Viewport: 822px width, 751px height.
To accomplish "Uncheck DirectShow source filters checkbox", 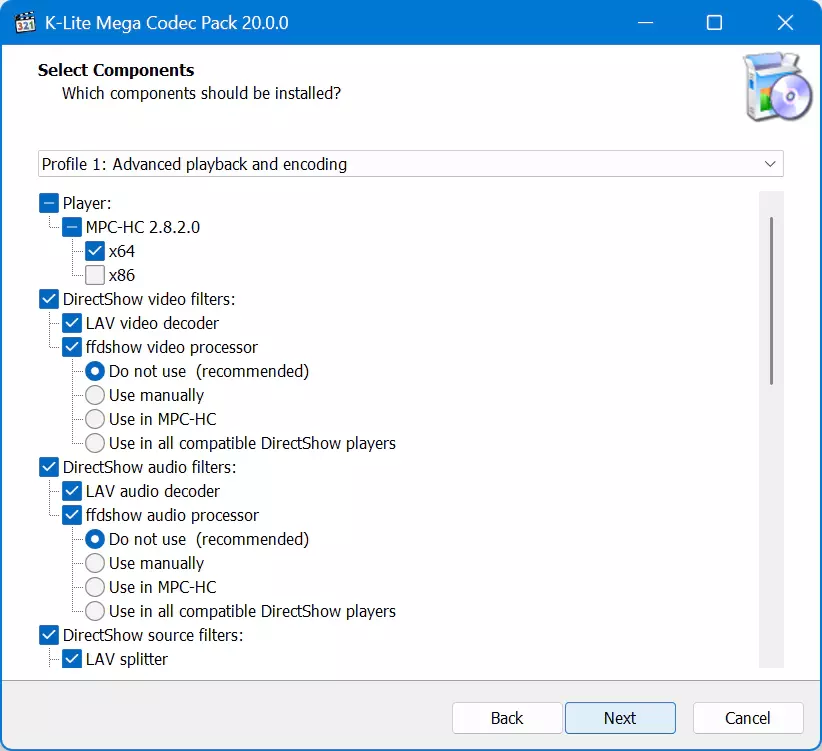I will coord(49,635).
